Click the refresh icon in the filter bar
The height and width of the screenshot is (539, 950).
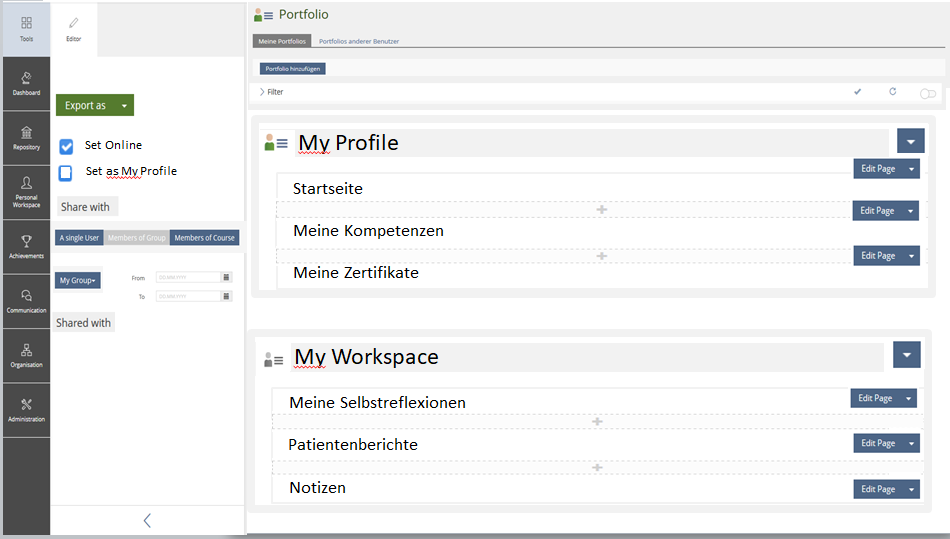(x=892, y=92)
